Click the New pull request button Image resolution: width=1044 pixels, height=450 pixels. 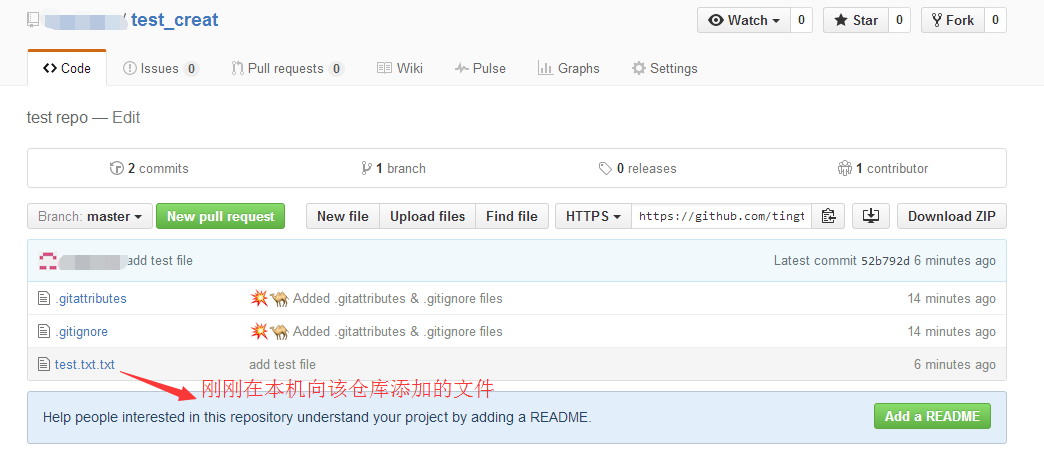click(x=220, y=216)
